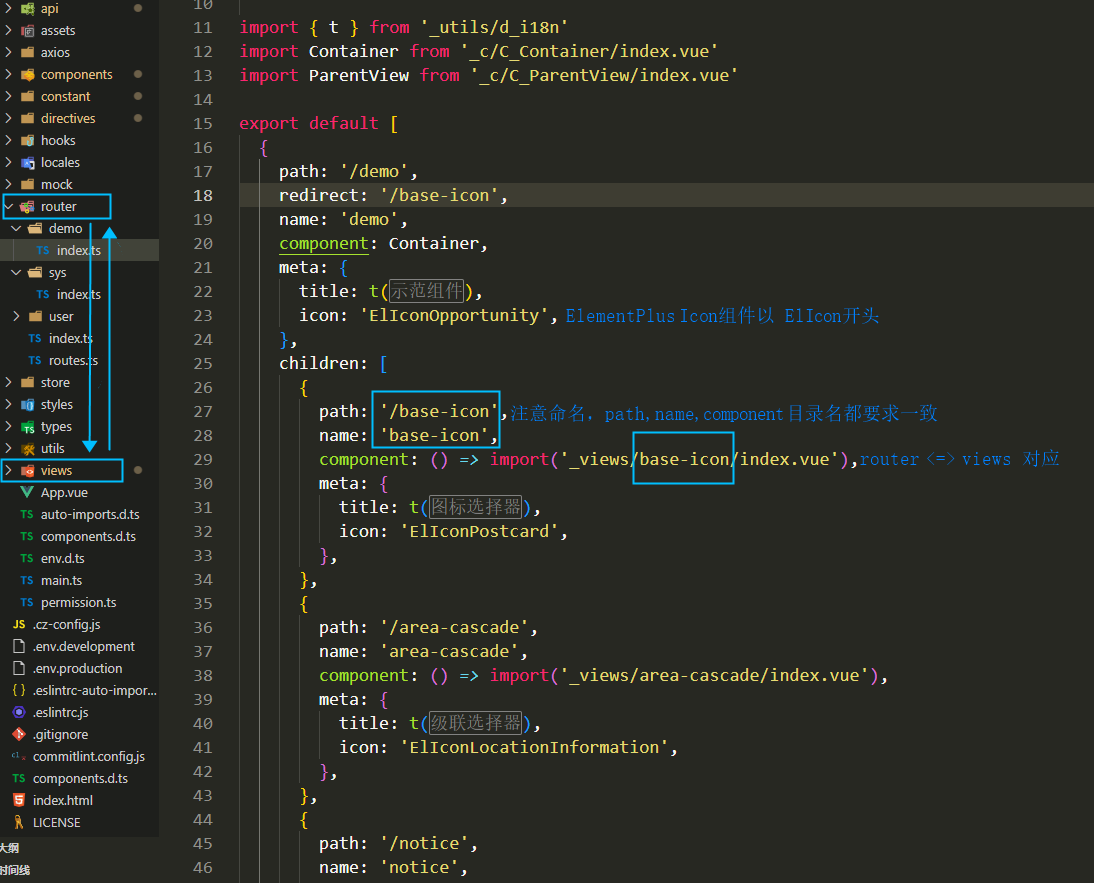The height and width of the screenshot is (883, 1094).
Task: Click the JS icon of .cz-config.js
Action: point(19,624)
